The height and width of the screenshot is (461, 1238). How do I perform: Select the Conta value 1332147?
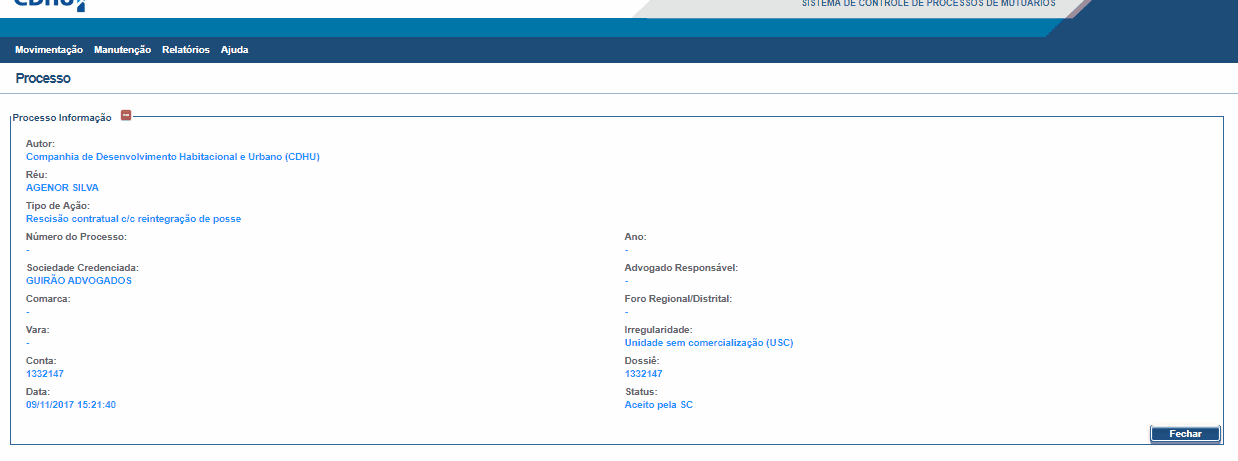click(45, 374)
